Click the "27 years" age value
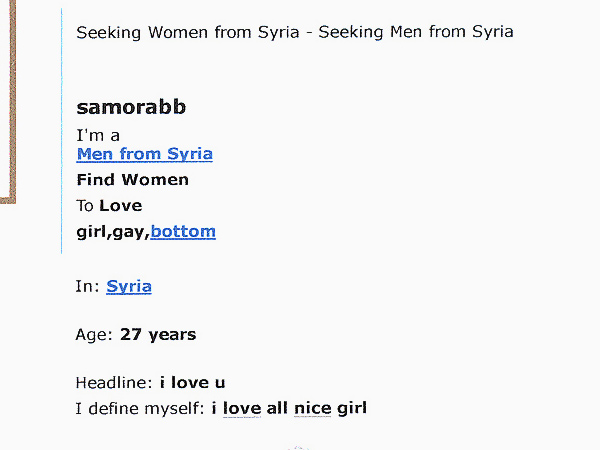Screen dimensions: 600x450 158,335
